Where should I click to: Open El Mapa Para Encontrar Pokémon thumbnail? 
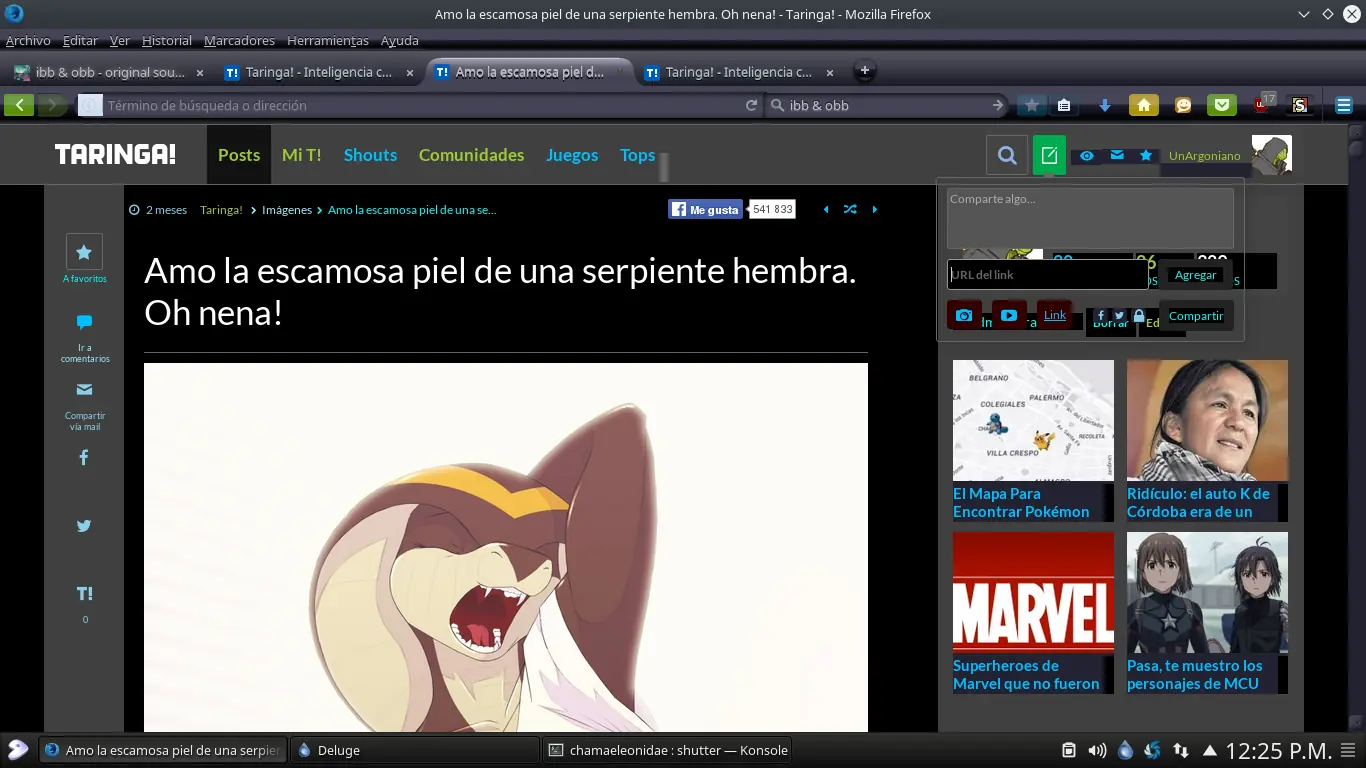point(1033,420)
